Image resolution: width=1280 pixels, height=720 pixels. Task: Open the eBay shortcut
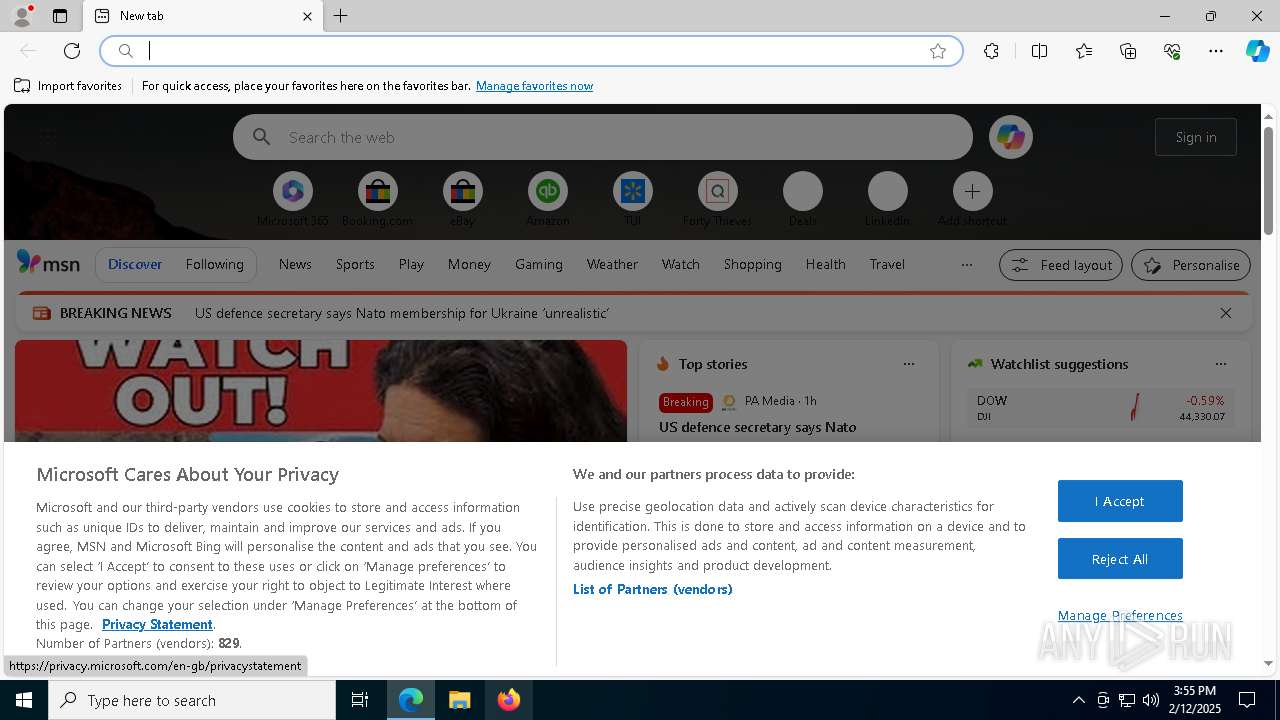tap(462, 199)
